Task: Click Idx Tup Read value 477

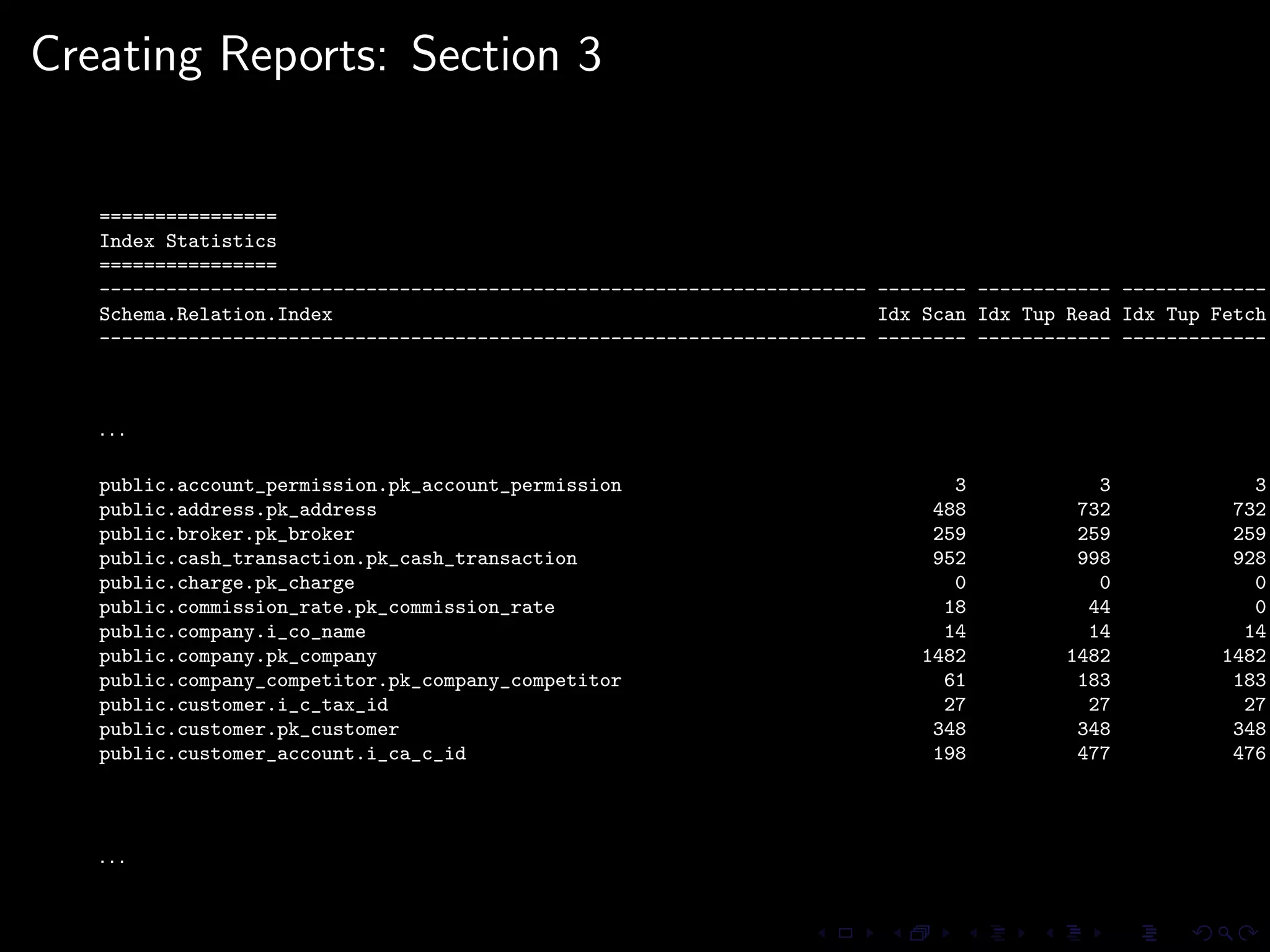Action: pyautogui.click(x=1094, y=754)
